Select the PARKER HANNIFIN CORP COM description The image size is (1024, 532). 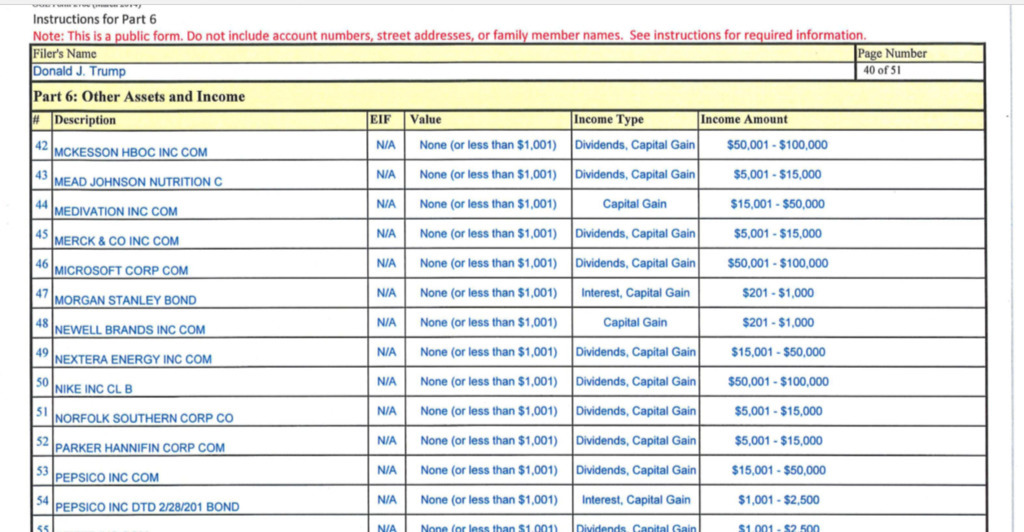[x=140, y=448]
